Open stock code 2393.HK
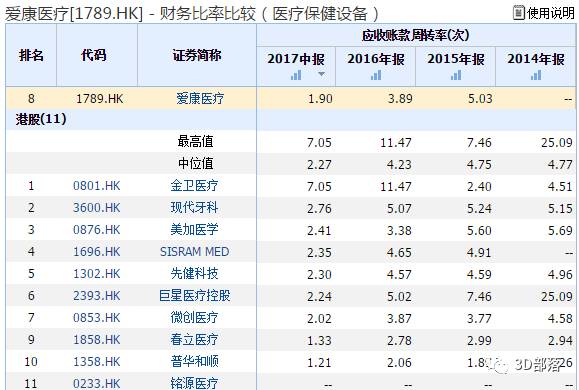Viewport: 579px width, 390px height. [97, 295]
